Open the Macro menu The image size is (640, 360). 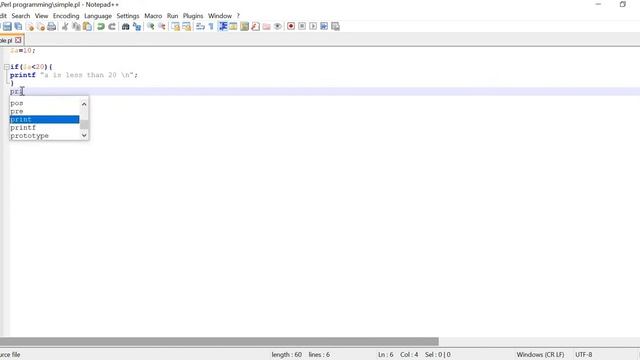(x=153, y=16)
